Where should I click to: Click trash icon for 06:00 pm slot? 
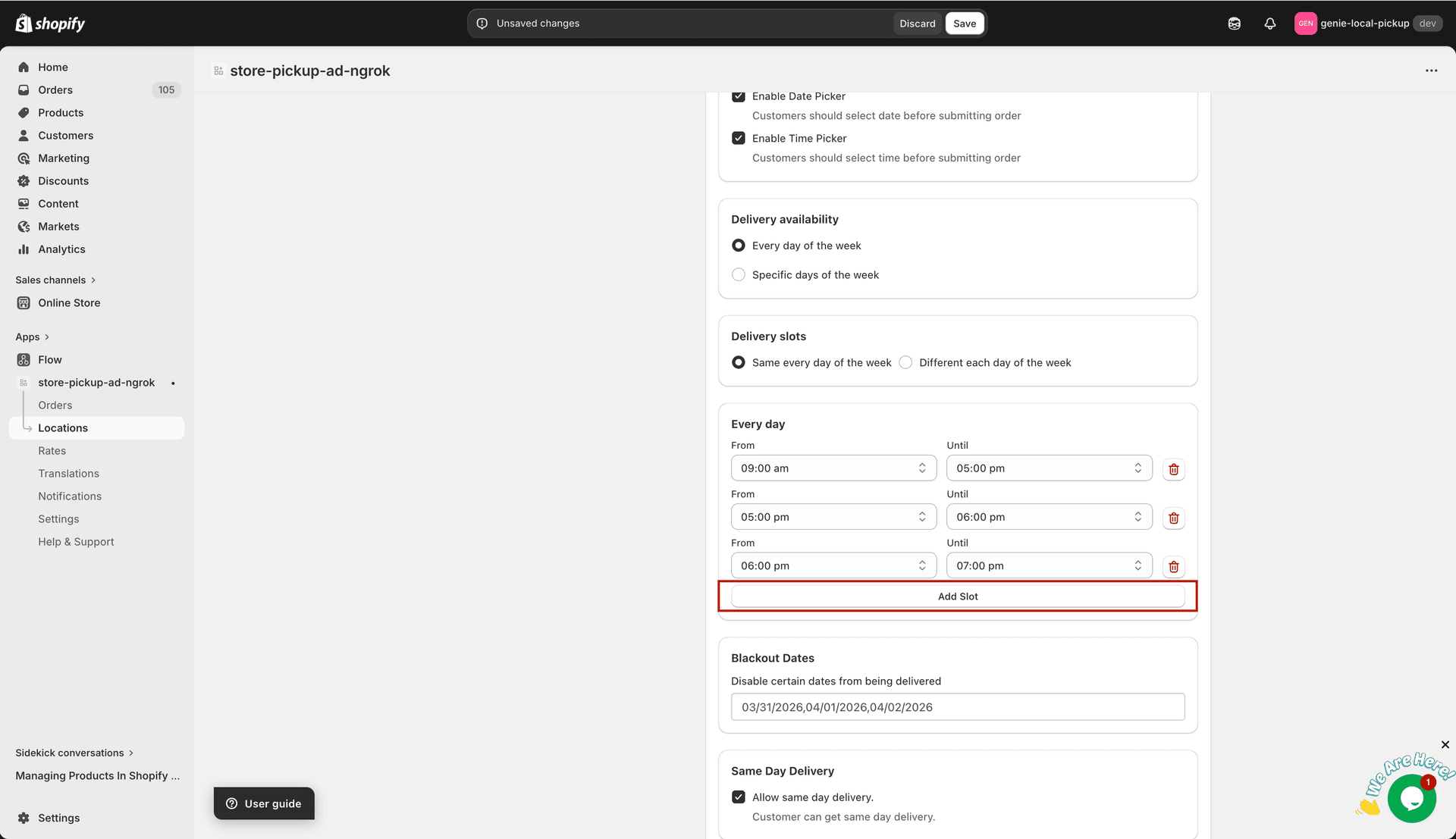click(x=1173, y=567)
